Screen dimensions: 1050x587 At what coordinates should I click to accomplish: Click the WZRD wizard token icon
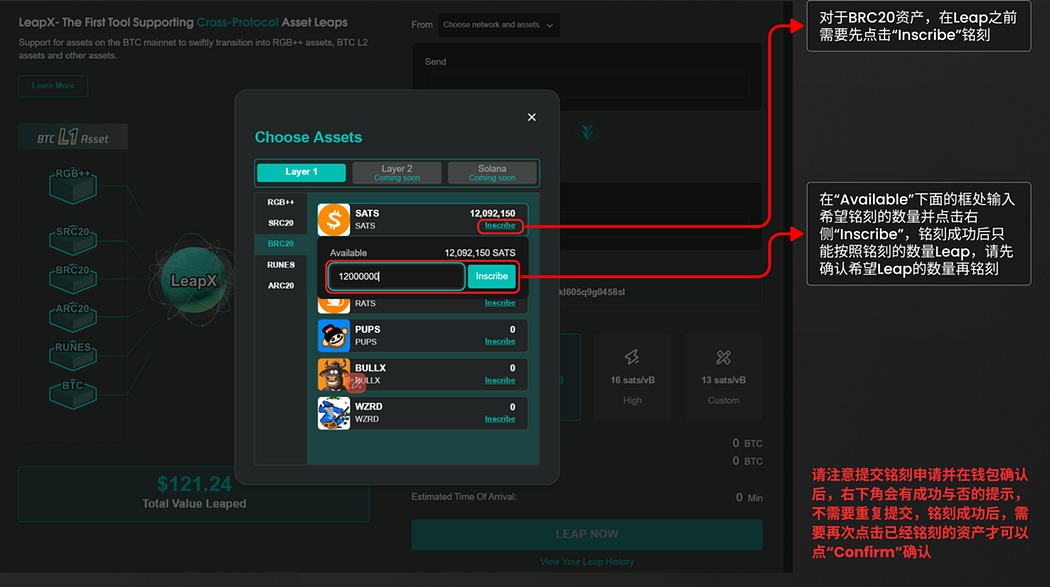333,413
